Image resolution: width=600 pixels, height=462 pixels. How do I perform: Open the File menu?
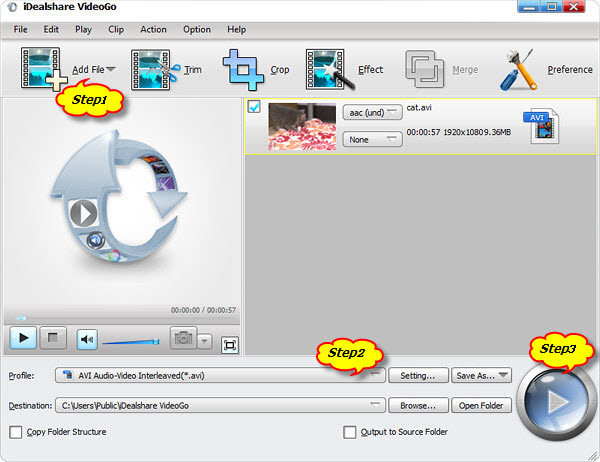point(20,29)
